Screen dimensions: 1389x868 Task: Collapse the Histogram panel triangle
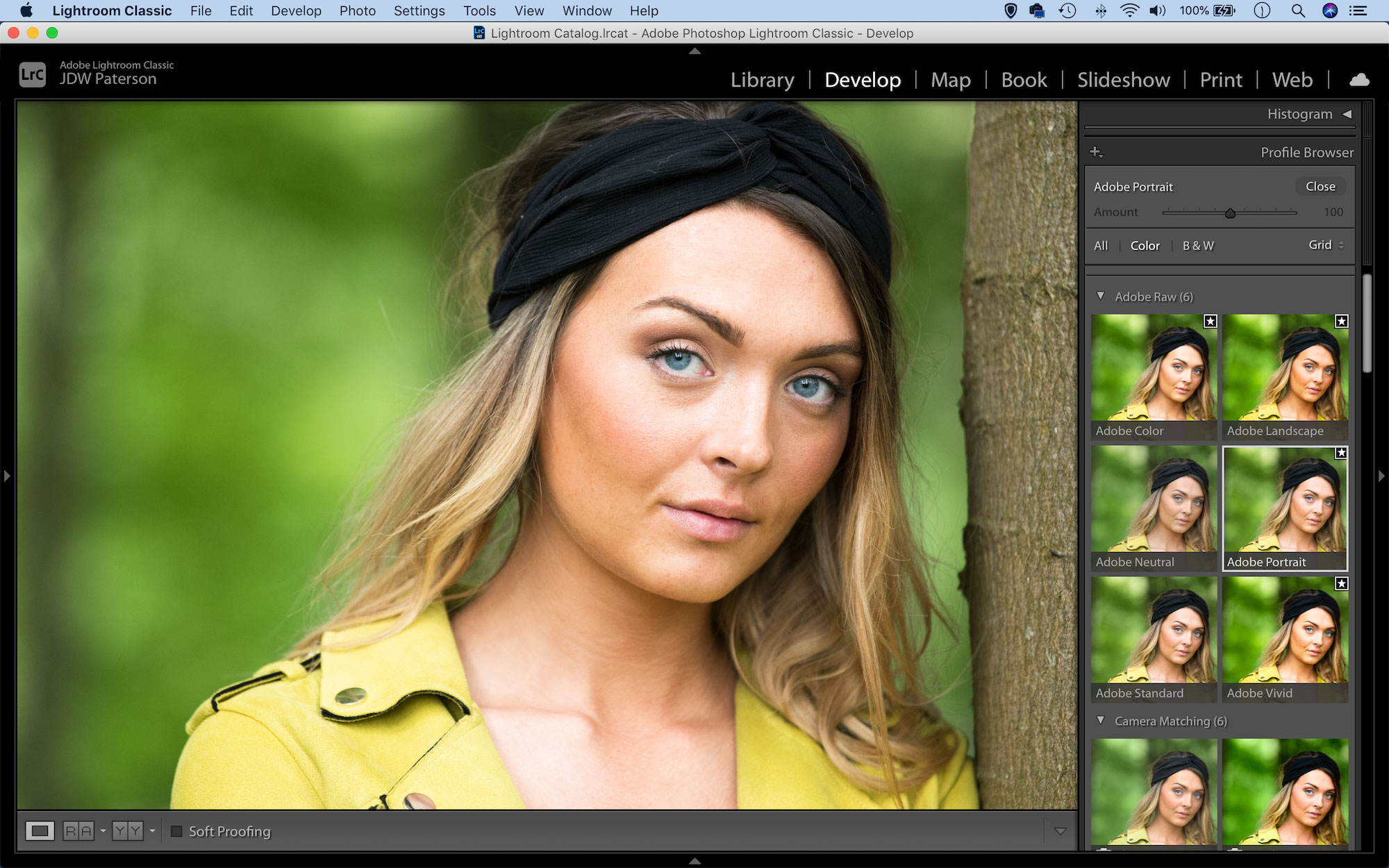click(x=1347, y=114)
